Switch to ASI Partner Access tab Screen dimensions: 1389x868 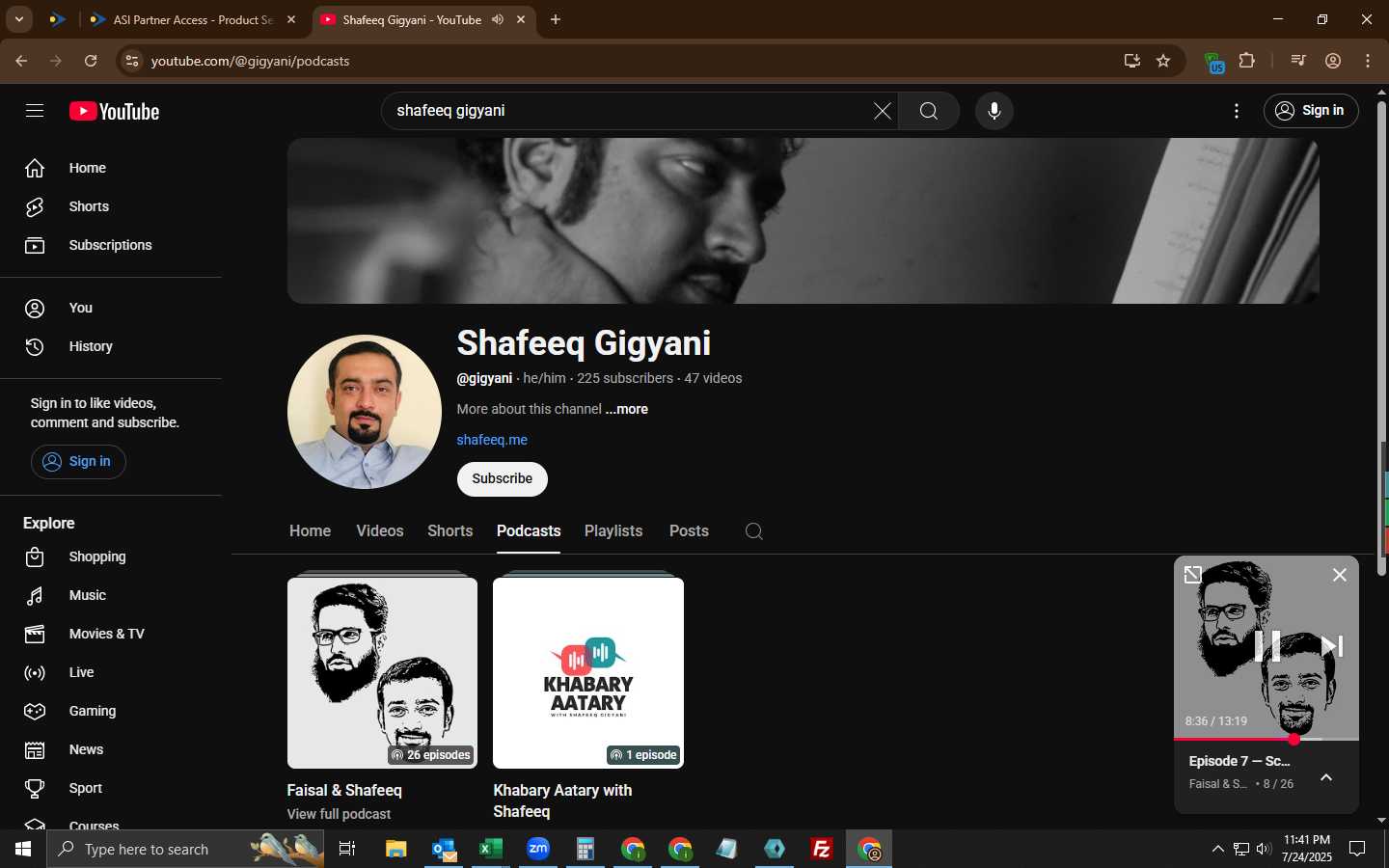pyautogui.click(x=193, y=19)
